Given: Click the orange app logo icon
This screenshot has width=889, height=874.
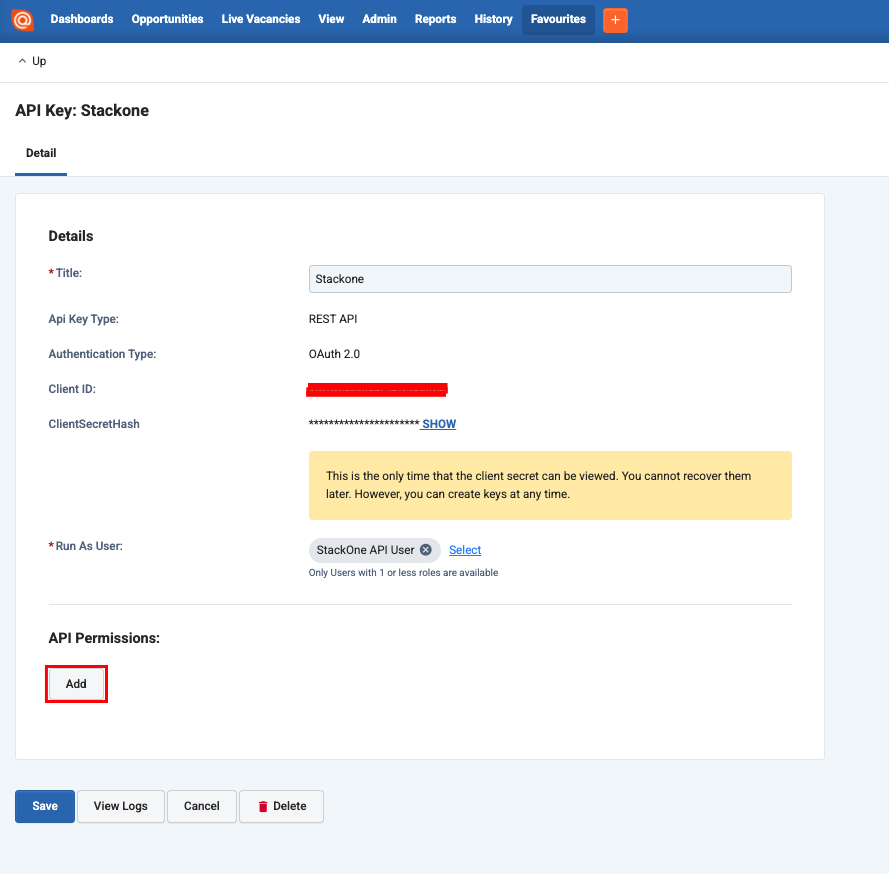Looking at the screenshot, I should [x=23, y=20].
